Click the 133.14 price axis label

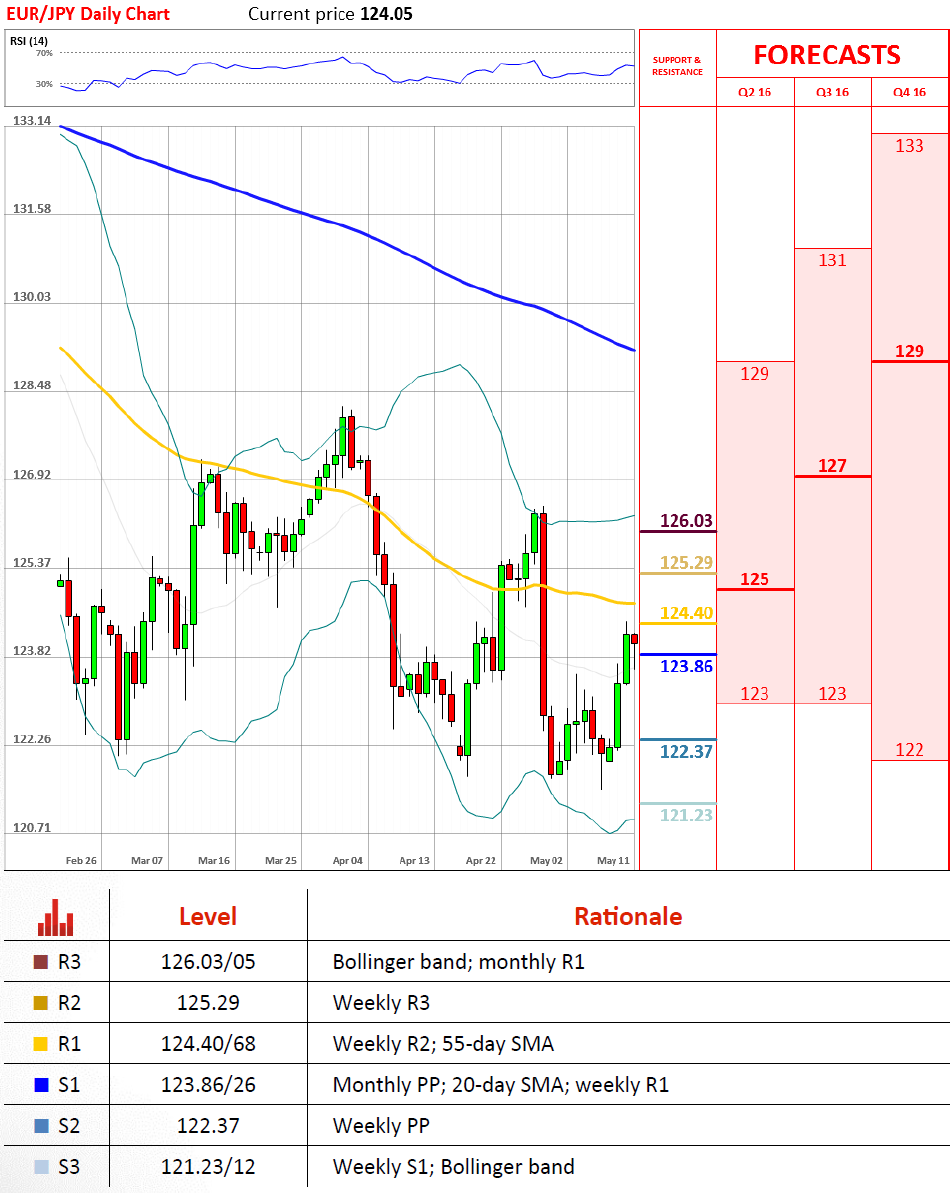(x=32, y=121)
